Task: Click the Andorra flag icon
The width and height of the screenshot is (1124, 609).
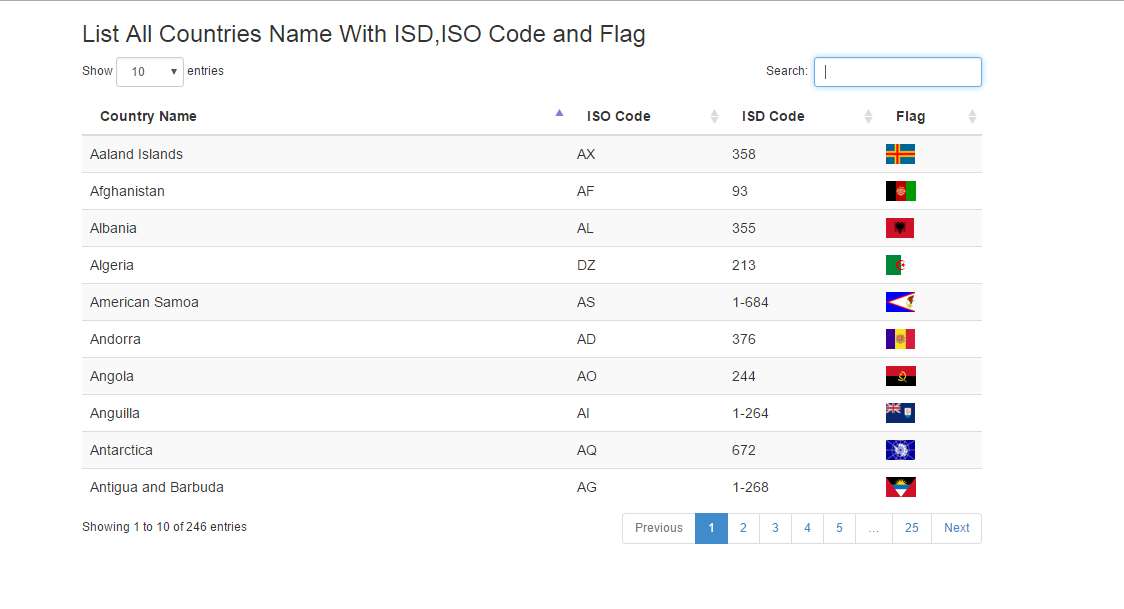Action: coord(900,339)
